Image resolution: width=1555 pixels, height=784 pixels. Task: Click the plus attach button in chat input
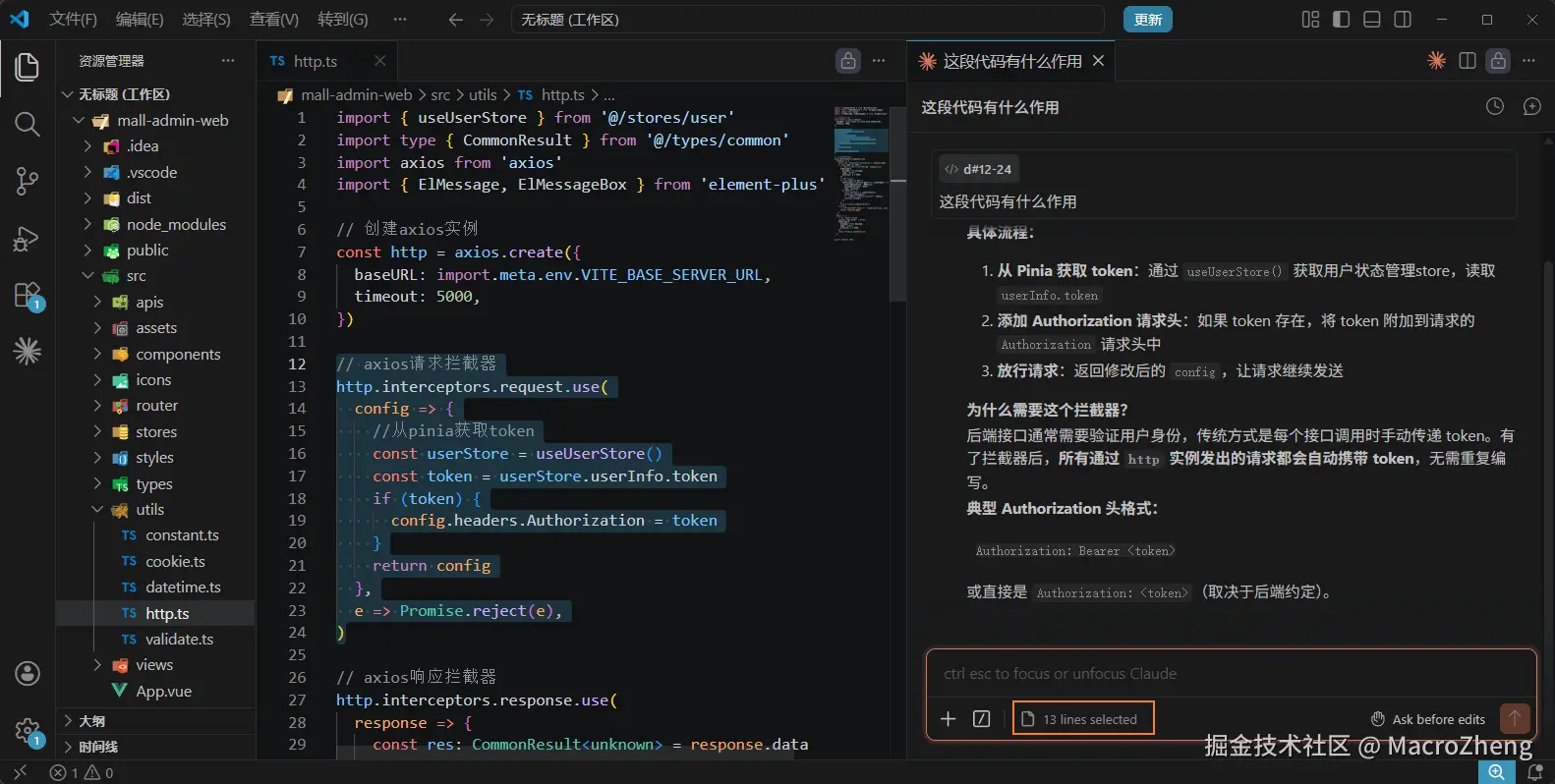click(x=948, y=719)
